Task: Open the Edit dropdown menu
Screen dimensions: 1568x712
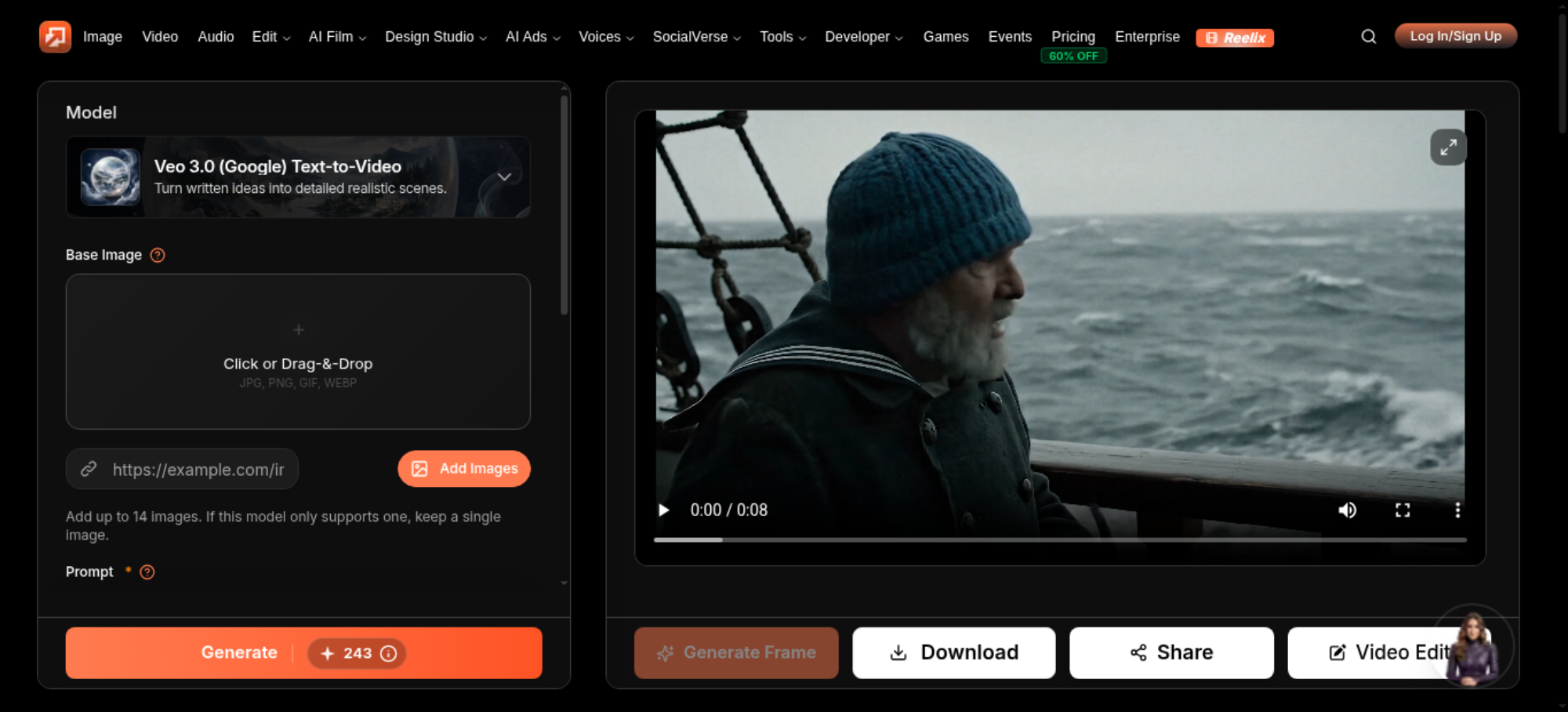Action: [271, 37]
